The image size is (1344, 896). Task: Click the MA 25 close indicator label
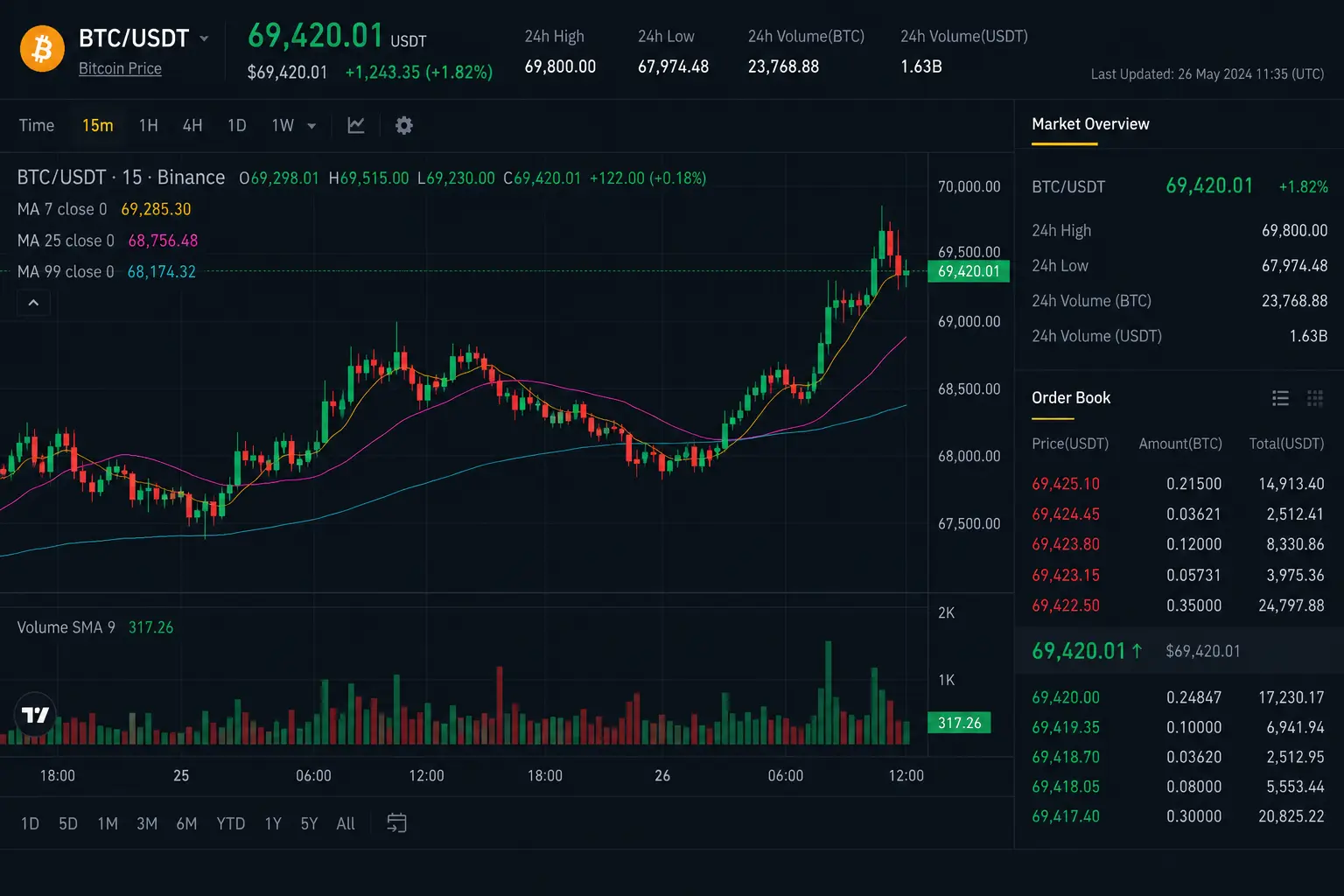point(66,241)
